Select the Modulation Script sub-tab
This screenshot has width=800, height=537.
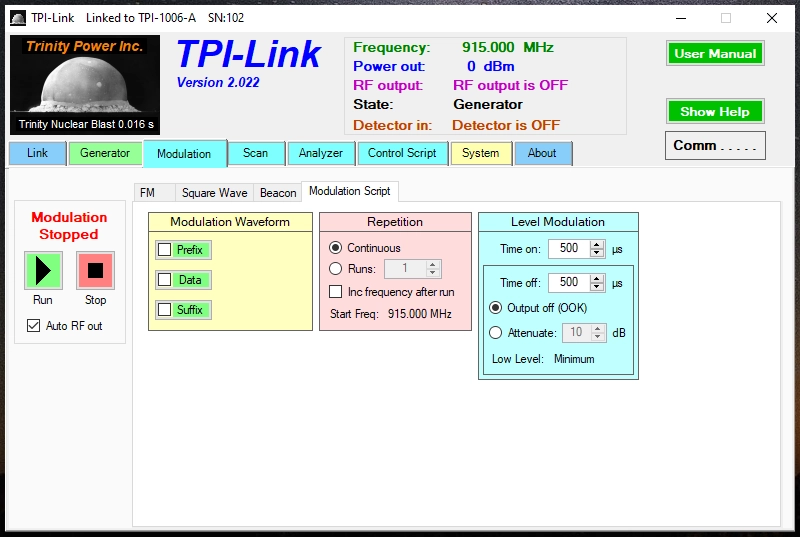[x=350, y=191]
